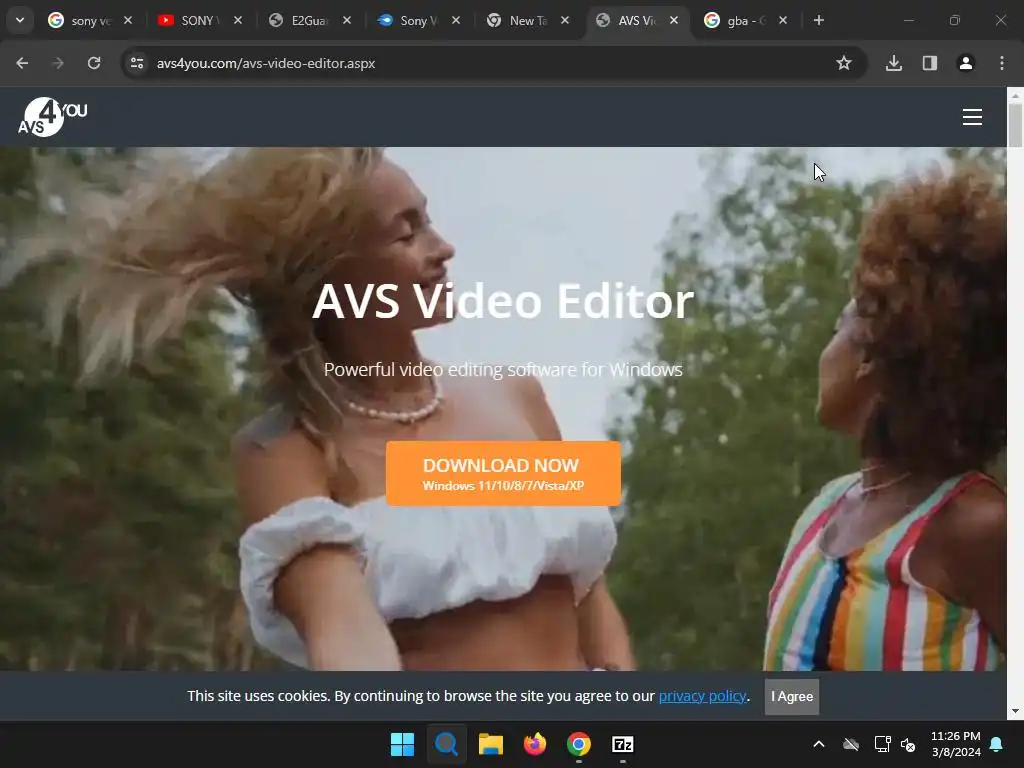Image resolution: width=1024 pixels, height=768 pixels.
Task: View site information icon in address bar
Action: (137, 63)
